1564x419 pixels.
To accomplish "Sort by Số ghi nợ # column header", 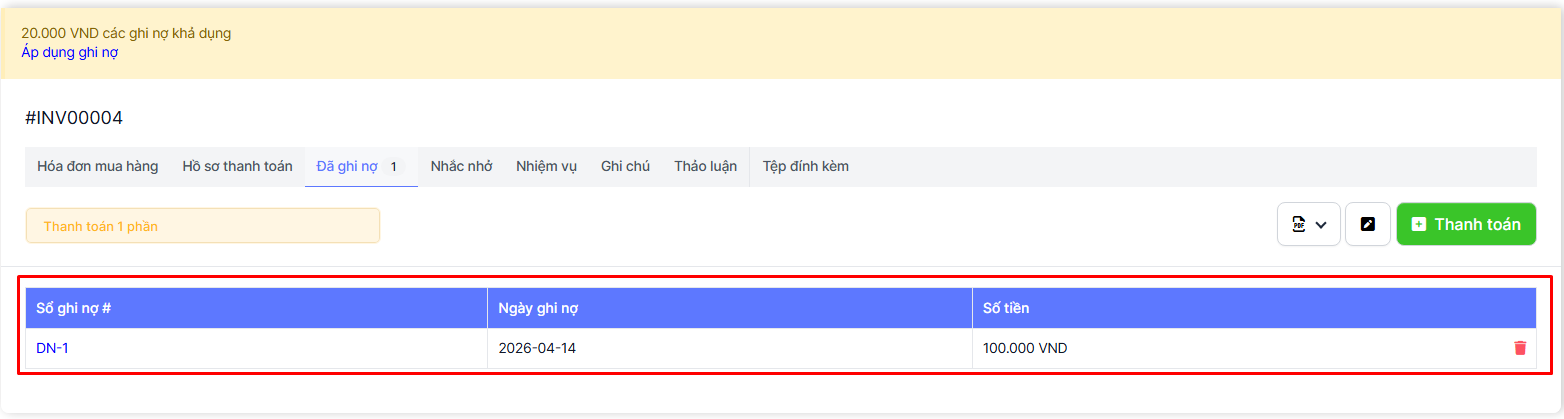I will (73, 308).
